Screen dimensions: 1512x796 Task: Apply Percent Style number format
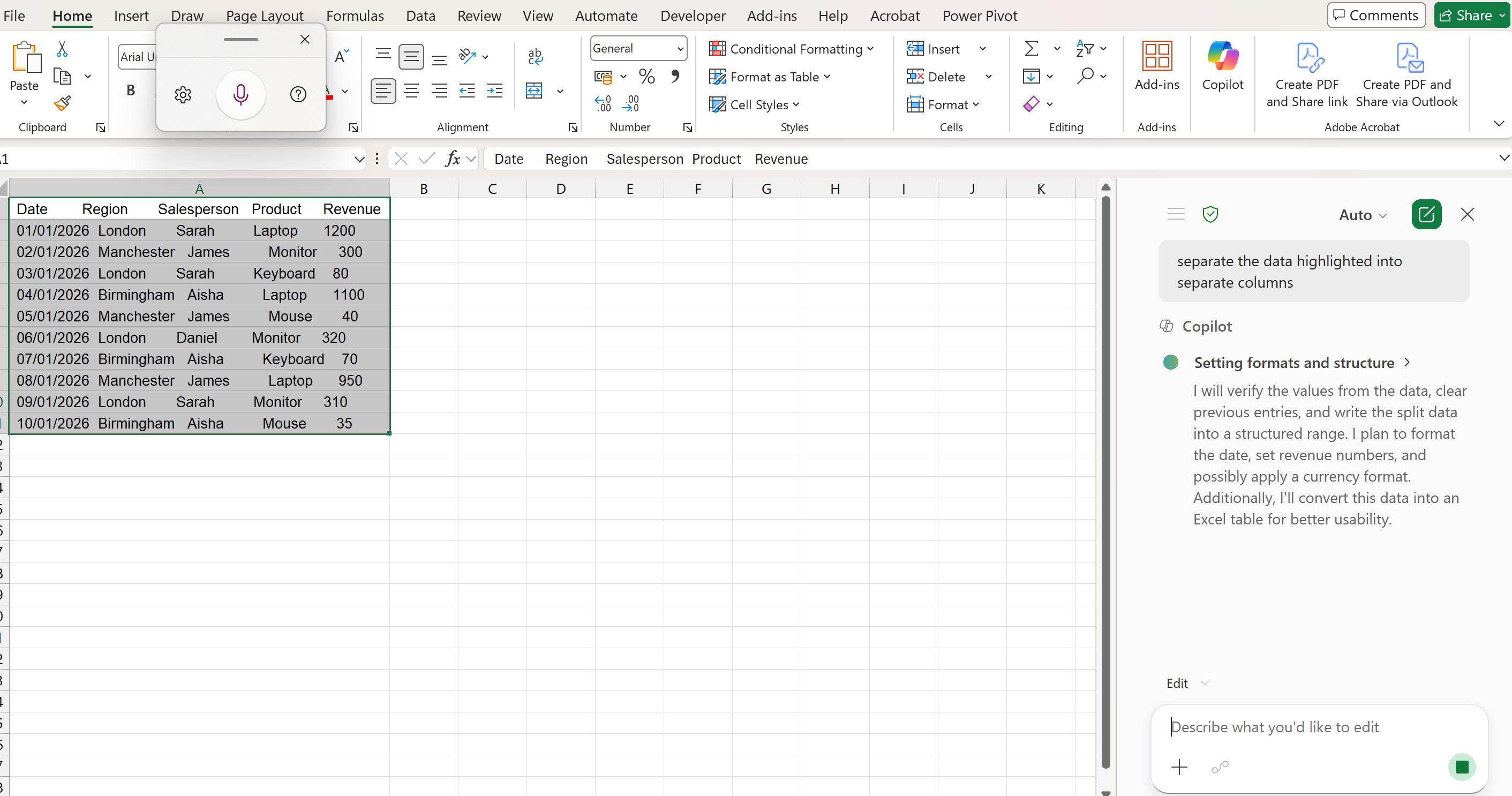[647, 76]
